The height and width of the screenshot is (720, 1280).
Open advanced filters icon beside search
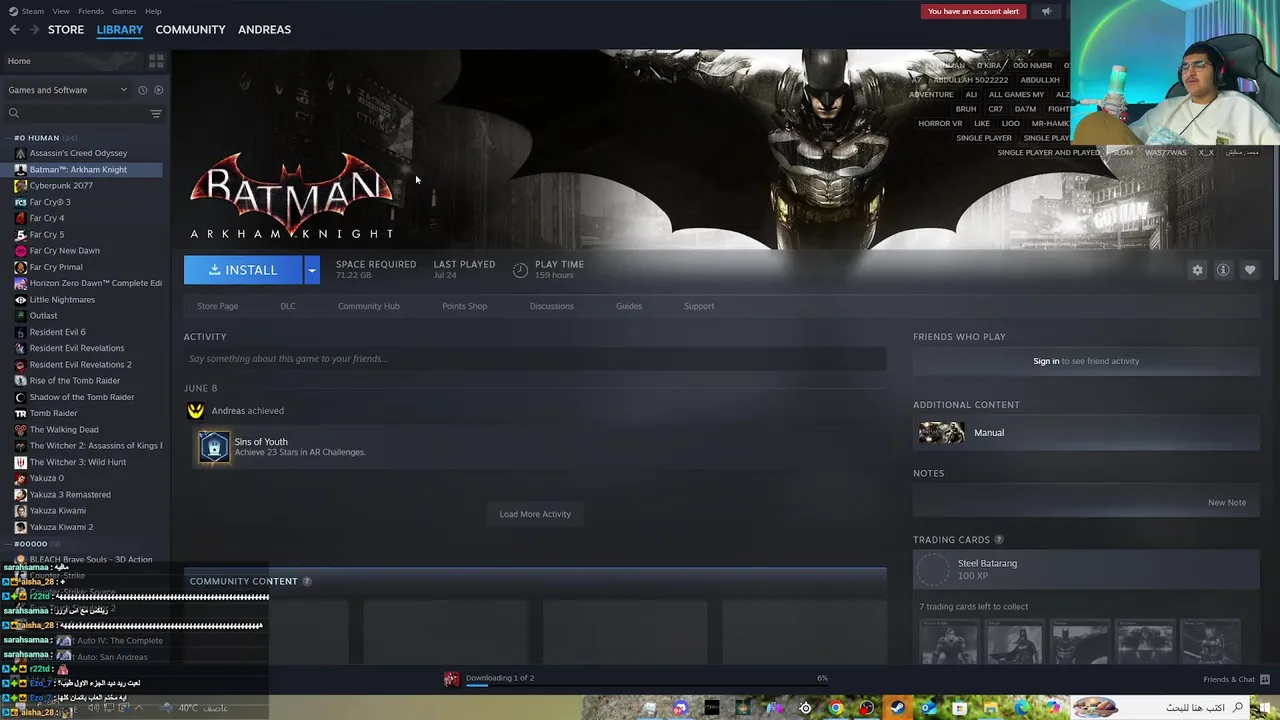[156, 114]
